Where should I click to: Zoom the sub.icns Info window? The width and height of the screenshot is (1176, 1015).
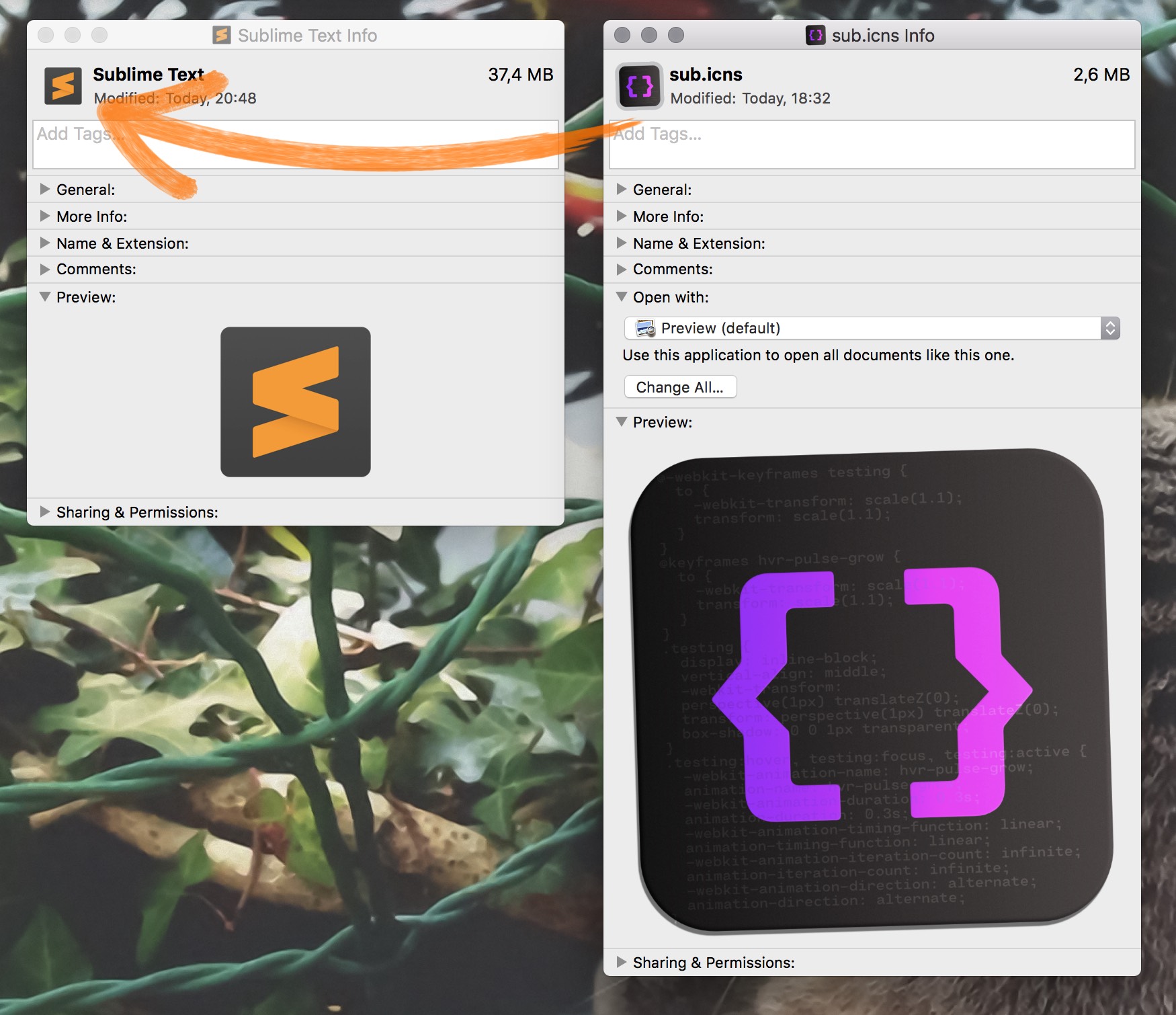[676, 35]
